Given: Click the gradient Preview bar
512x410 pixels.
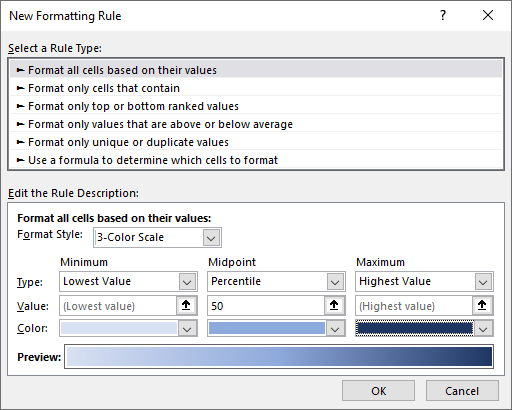Looking at the screenshot, I should (279, 356).
